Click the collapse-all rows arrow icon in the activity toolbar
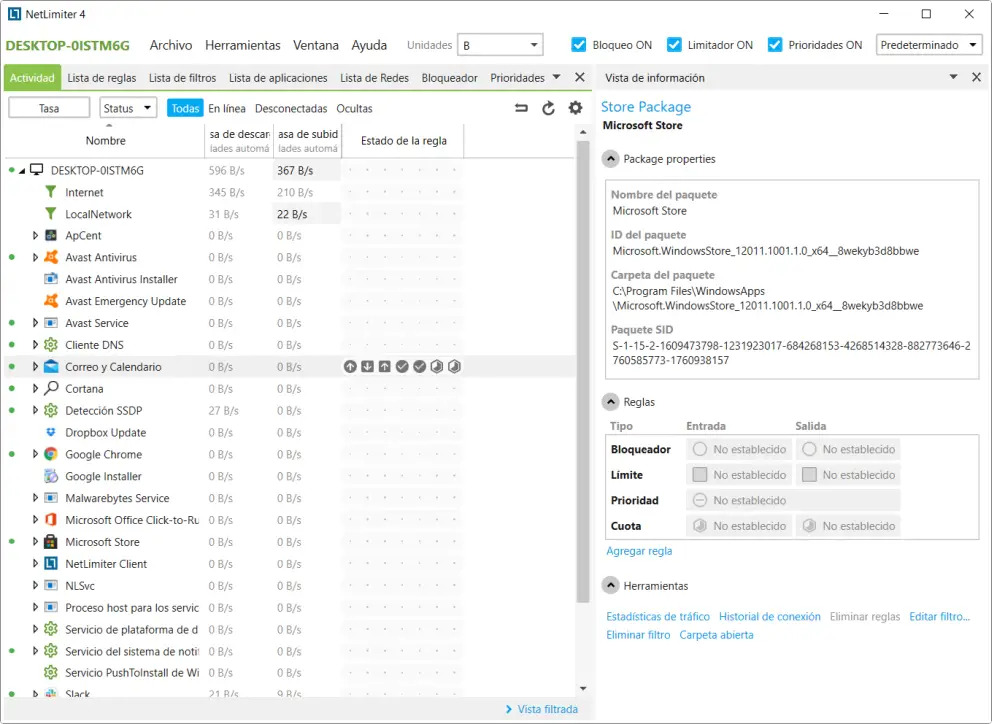 (x=521, y=108)
